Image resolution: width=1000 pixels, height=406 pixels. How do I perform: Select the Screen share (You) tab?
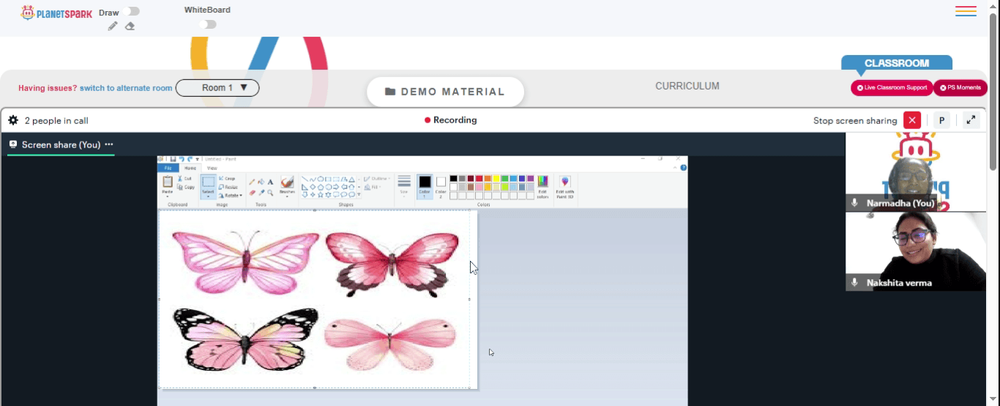click(x=61, y=145)
